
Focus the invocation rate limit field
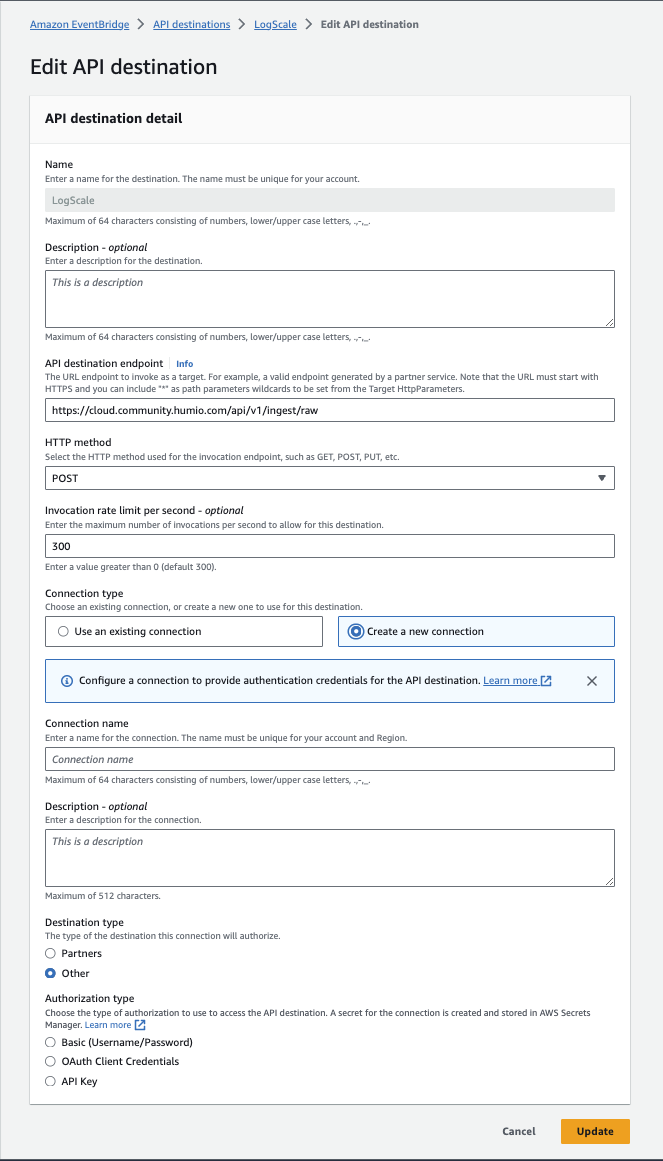pos(330,546)
